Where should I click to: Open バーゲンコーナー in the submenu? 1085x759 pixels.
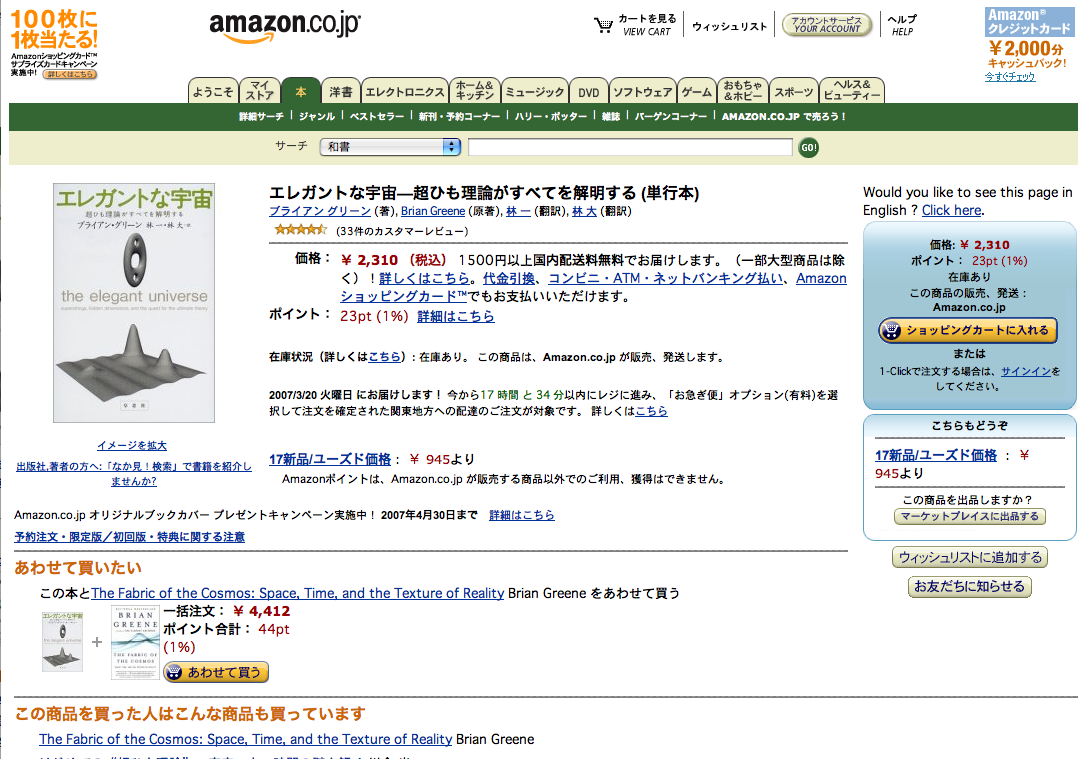tap(671, 117)
